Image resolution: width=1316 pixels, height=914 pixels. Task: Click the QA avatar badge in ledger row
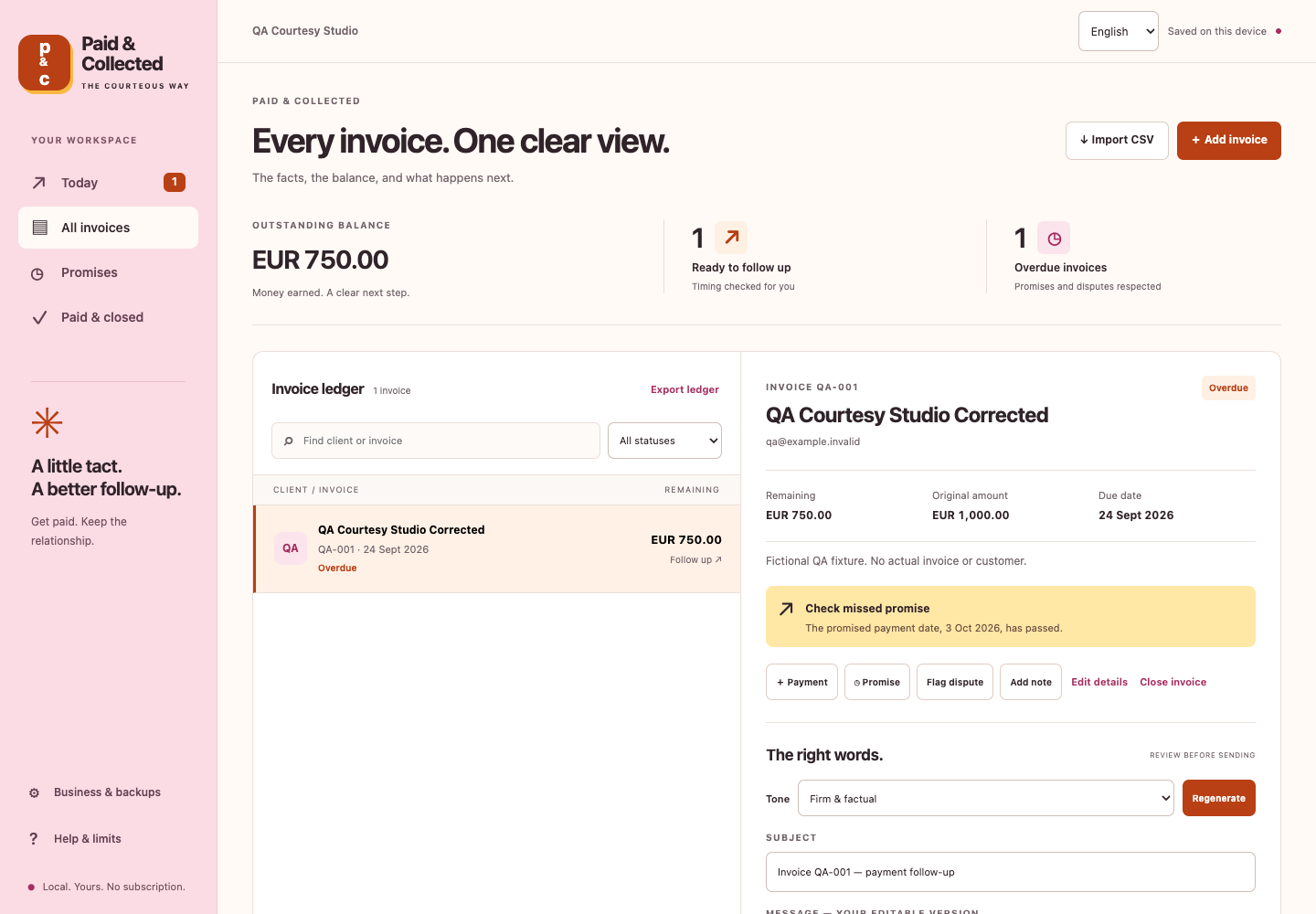291,548
